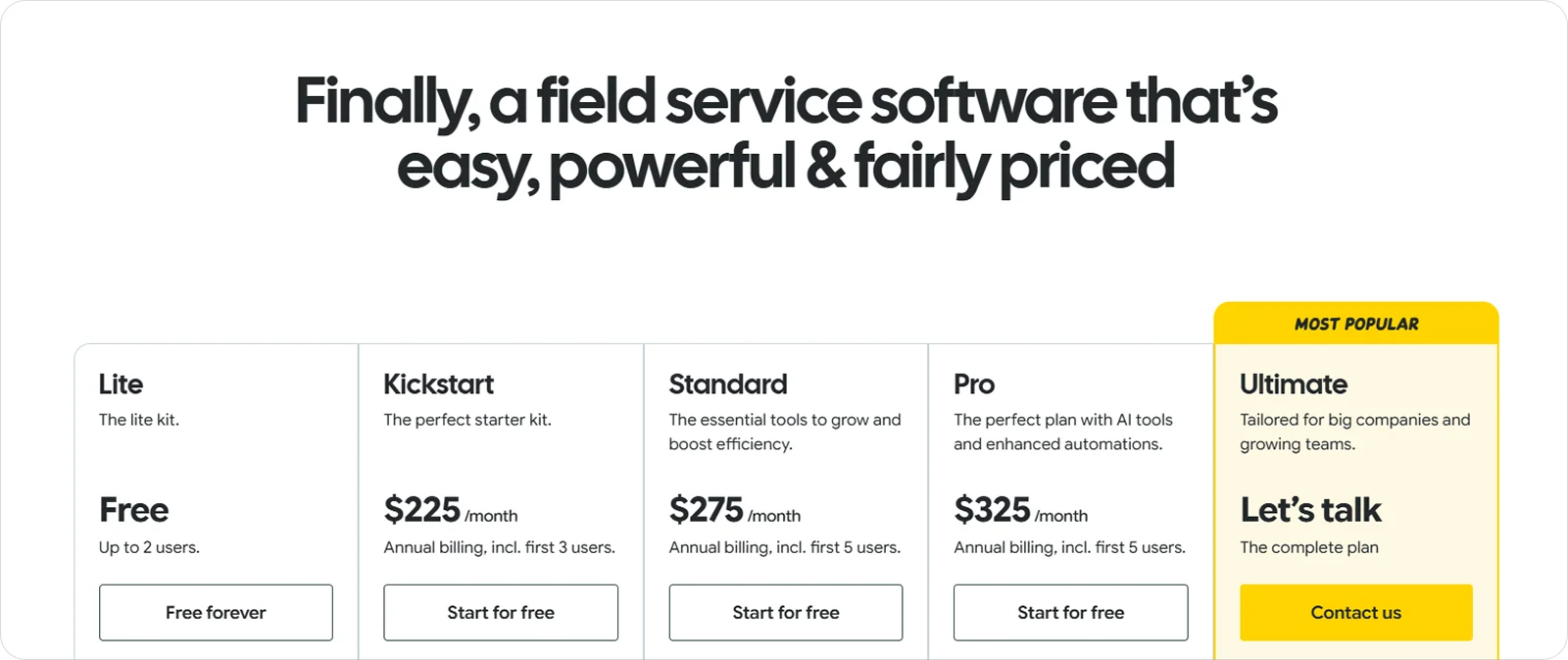Click the Free forever button
This screenshot has width=1568, height=660.
(216, 612)
